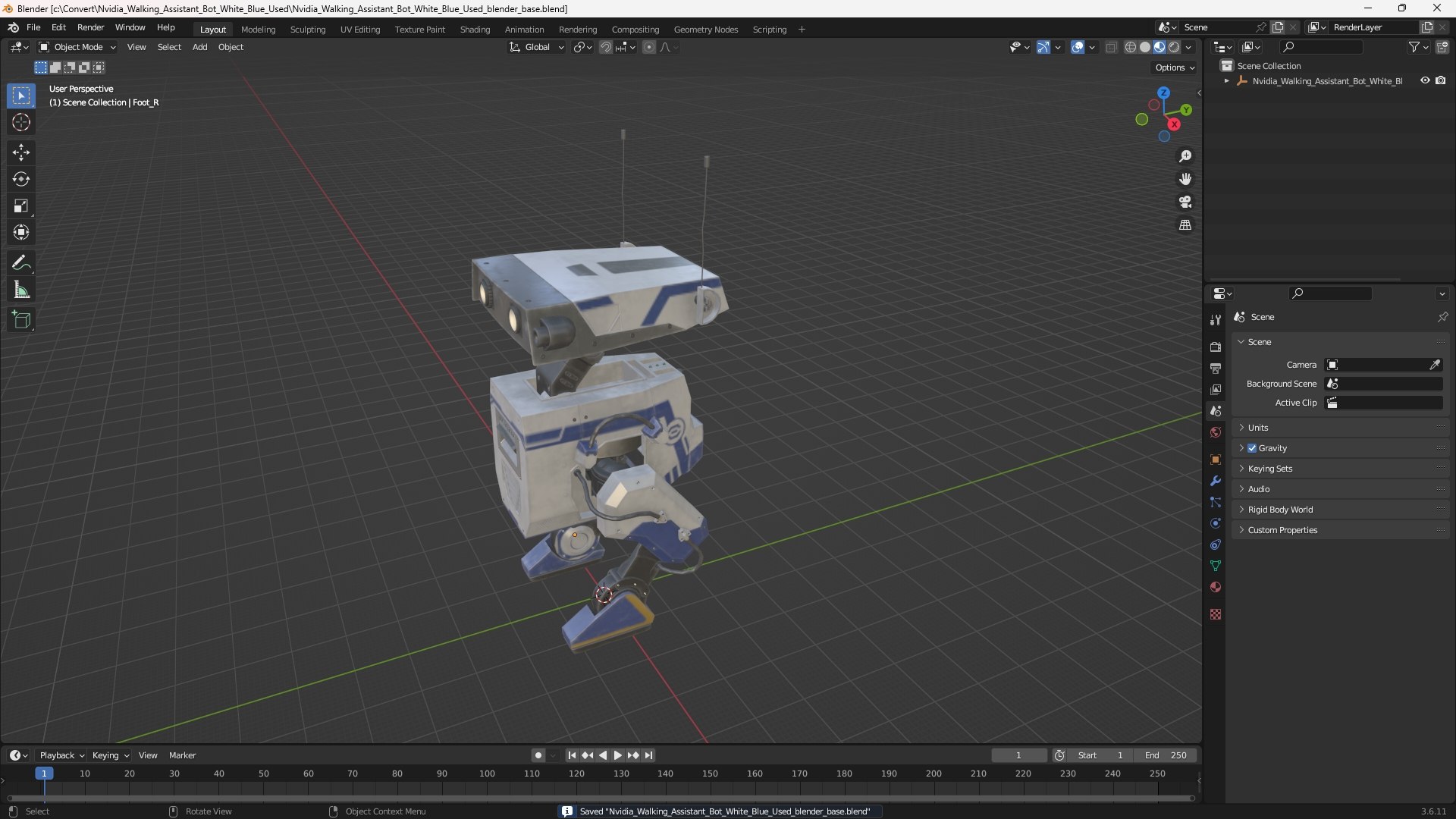1456x819 pixels.
Task: Open the Particles properties tab
Action: coord(1216,502)
